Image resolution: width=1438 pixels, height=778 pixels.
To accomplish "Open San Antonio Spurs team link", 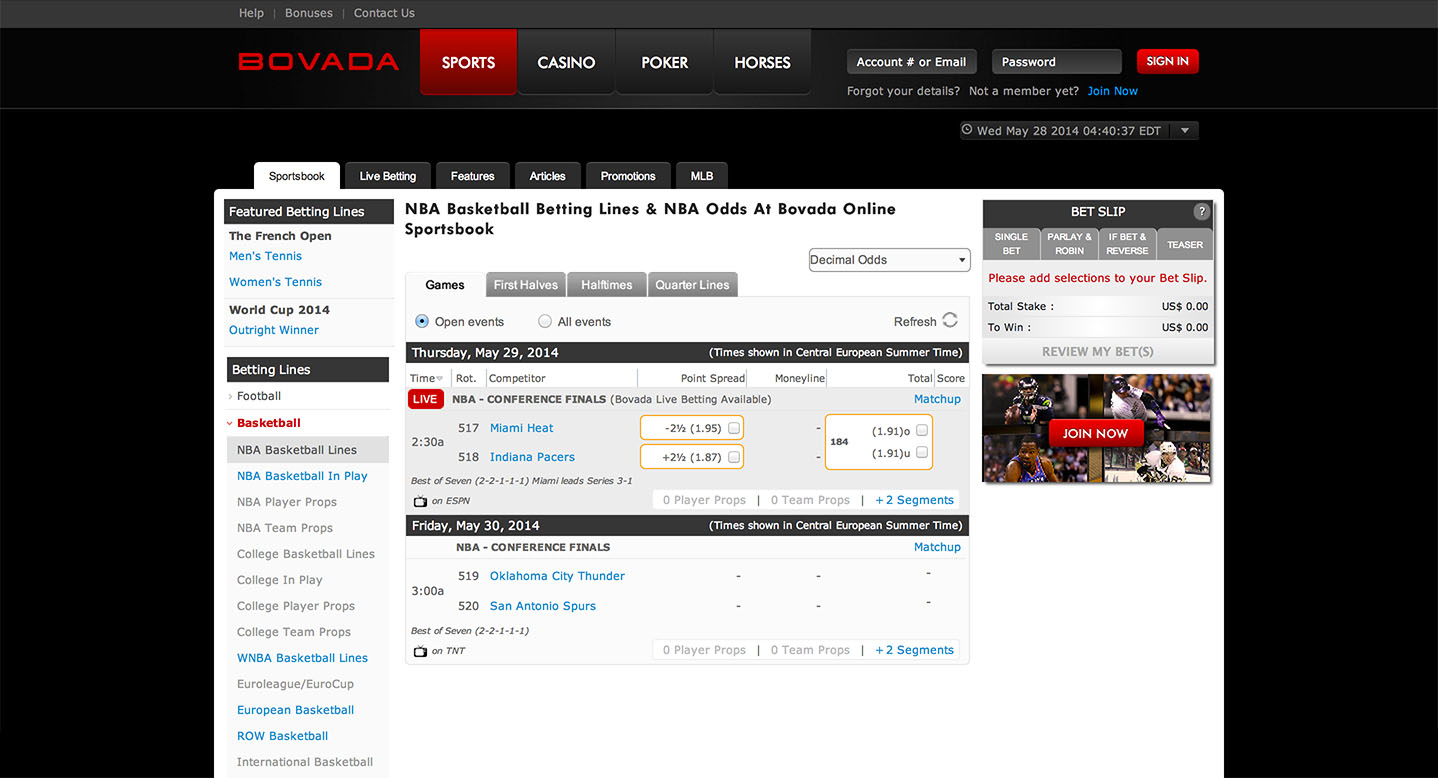I will pos(542,606).
